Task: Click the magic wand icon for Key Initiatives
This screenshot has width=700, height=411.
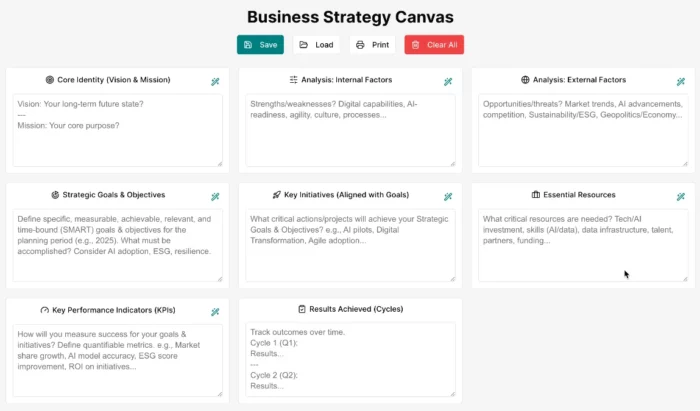Action: 448,197
